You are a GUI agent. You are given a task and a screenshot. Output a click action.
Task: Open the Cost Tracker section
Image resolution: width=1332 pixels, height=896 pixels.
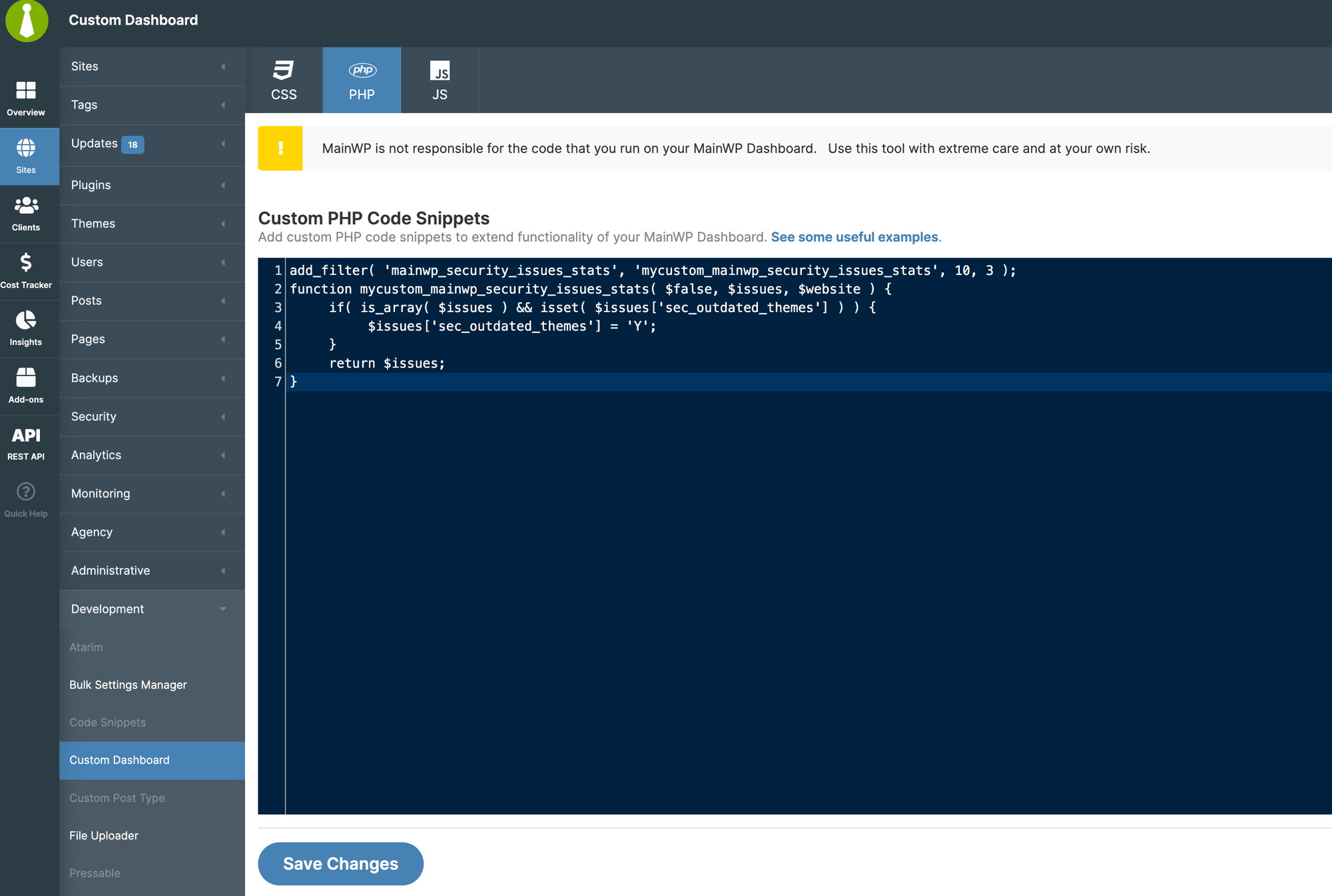coord(26,271)
